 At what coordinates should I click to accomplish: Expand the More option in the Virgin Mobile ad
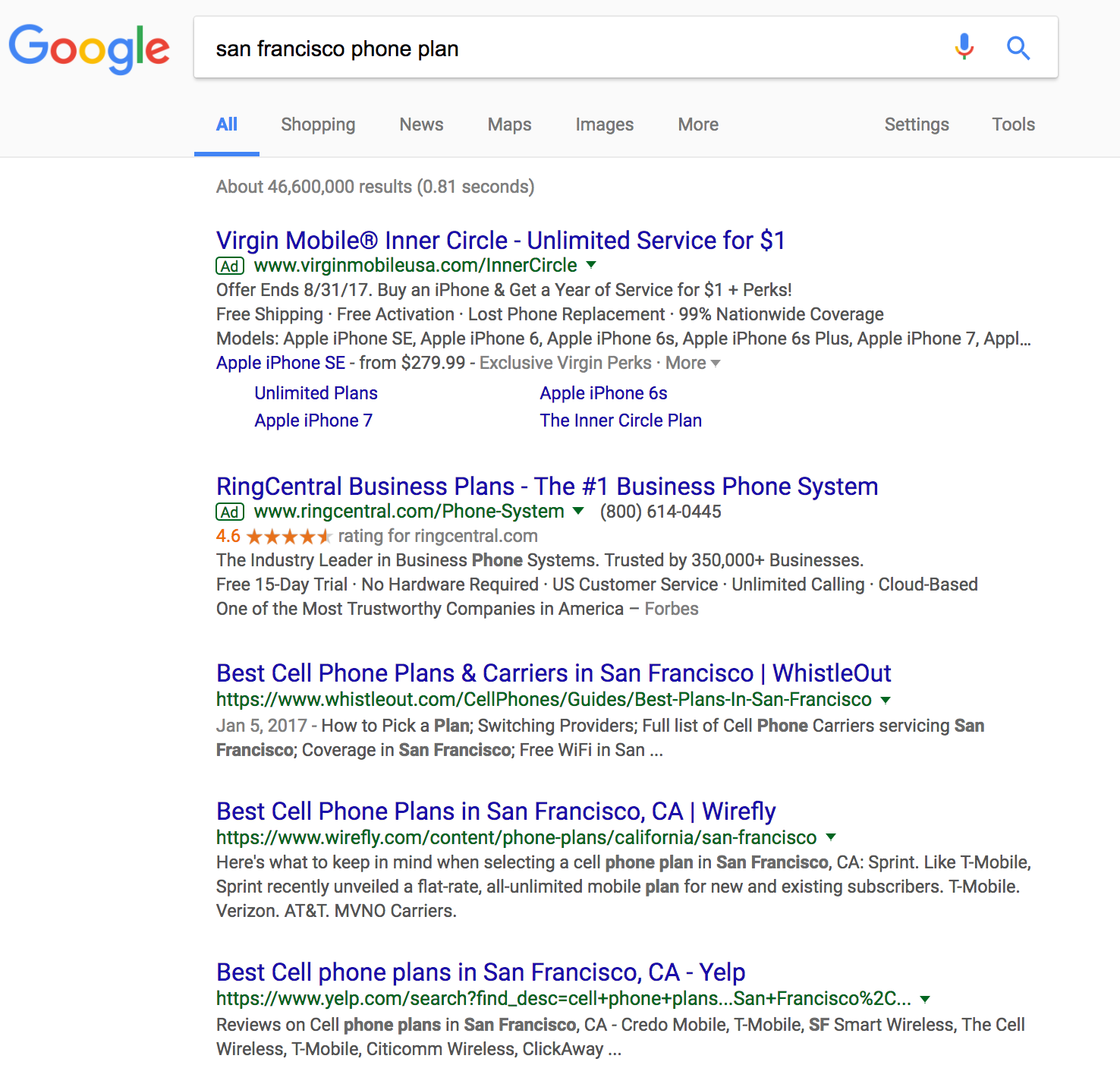692,364
